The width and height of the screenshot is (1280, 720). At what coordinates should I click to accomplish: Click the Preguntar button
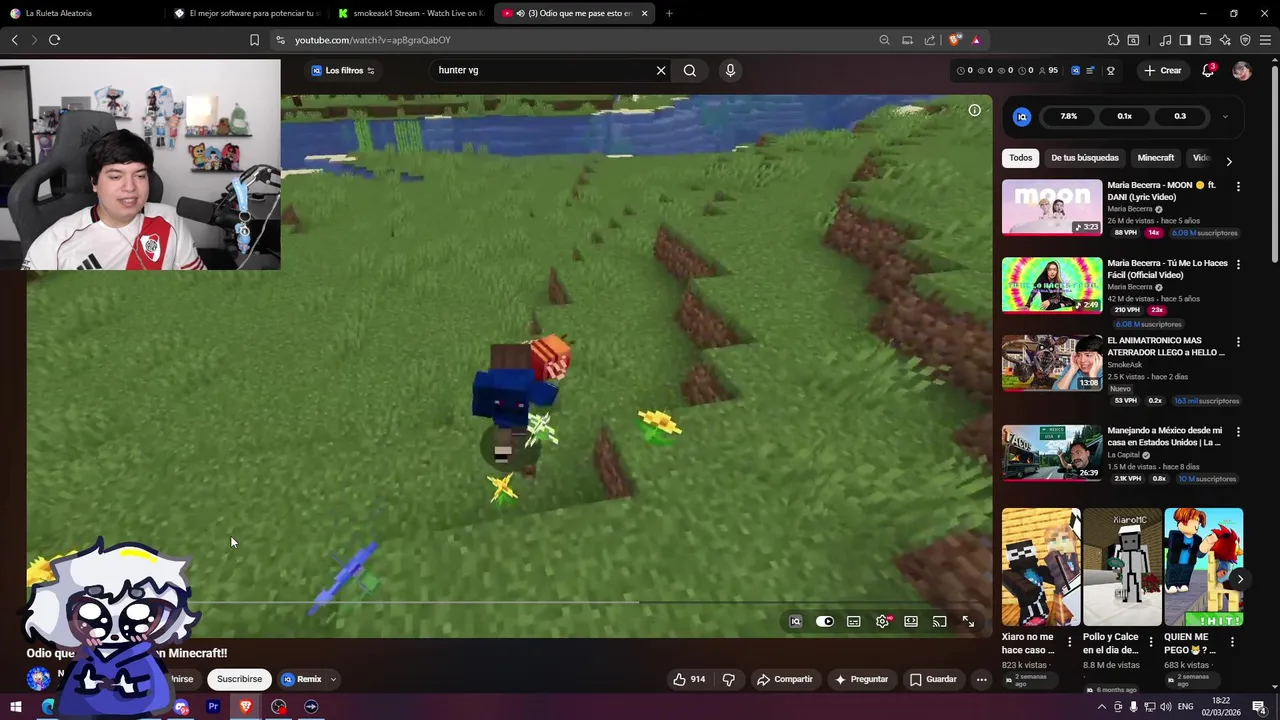pyautogui.click(x=861, y=679)
